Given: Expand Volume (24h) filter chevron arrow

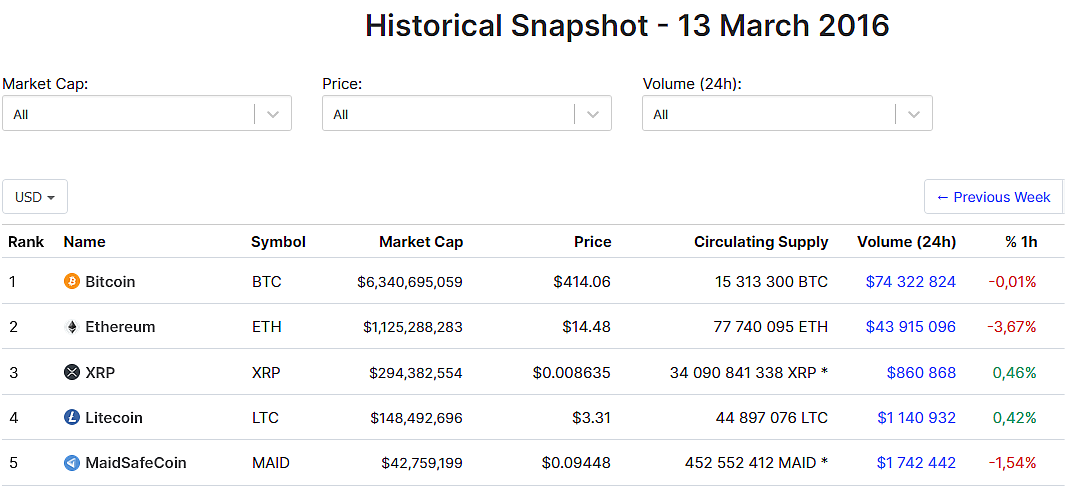Looking at the screenshot, I should 914,114.
